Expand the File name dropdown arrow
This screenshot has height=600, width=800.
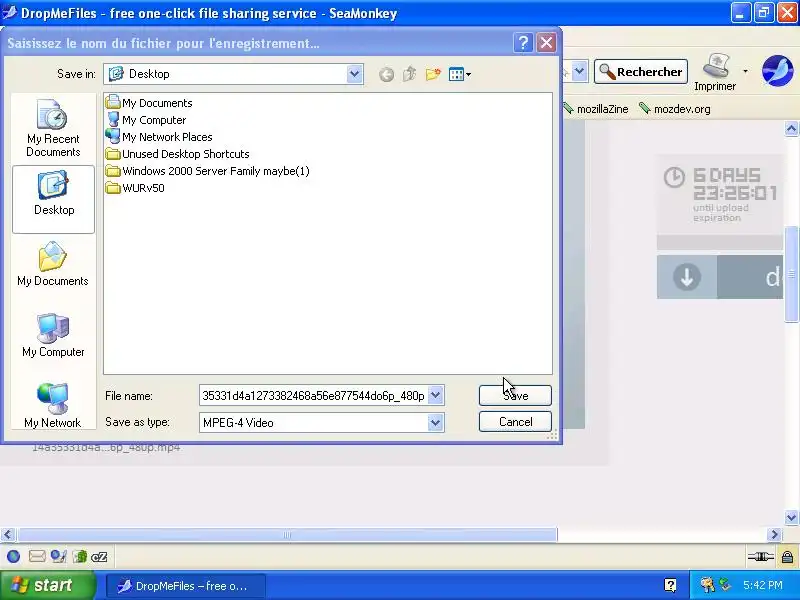pos(435,395)
